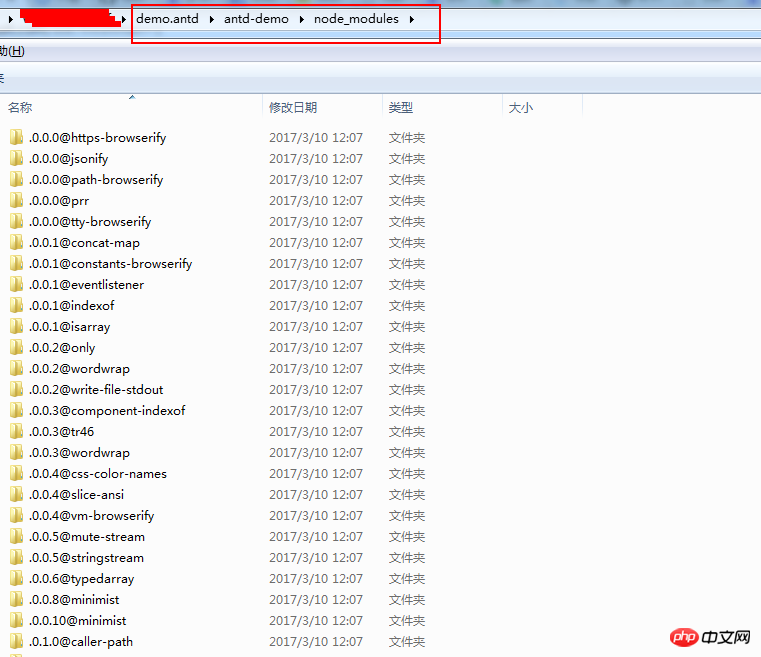Click 文件夹 type of .0.0.5@mute-stream row
Viewport: 761px width, 657px height.
407,536
